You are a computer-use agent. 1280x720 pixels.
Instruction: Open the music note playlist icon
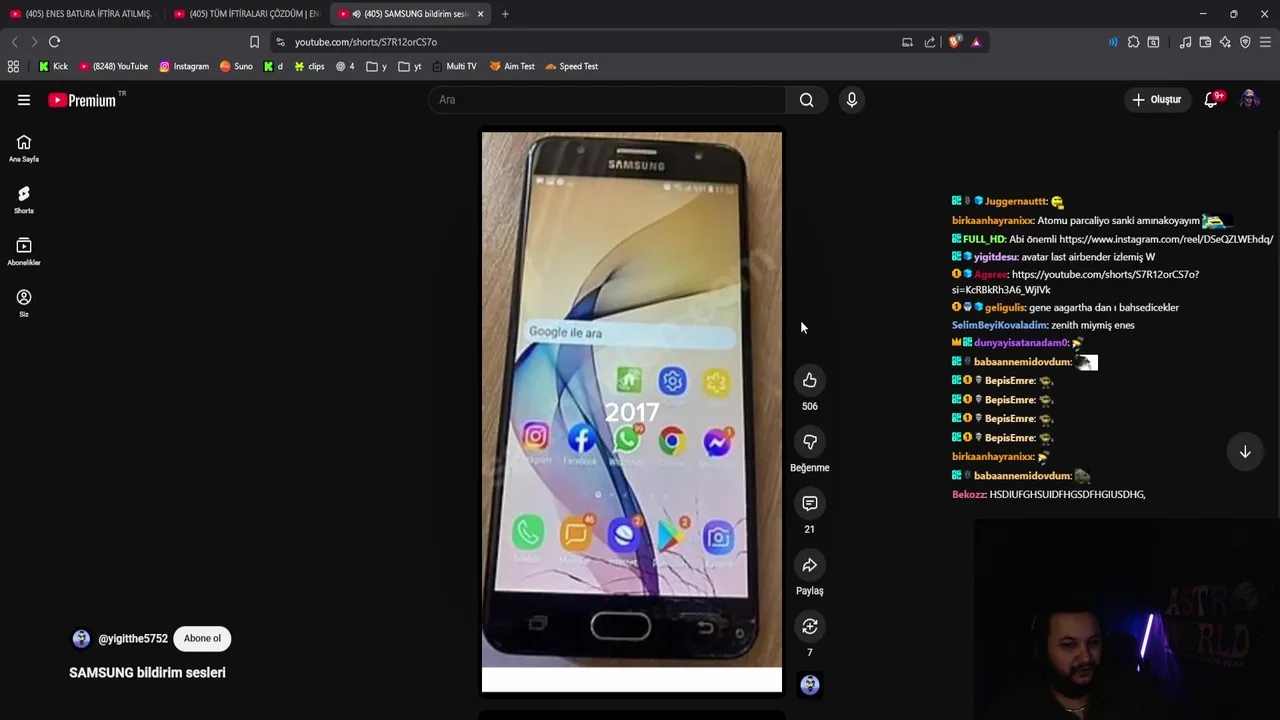point(1185,42)
